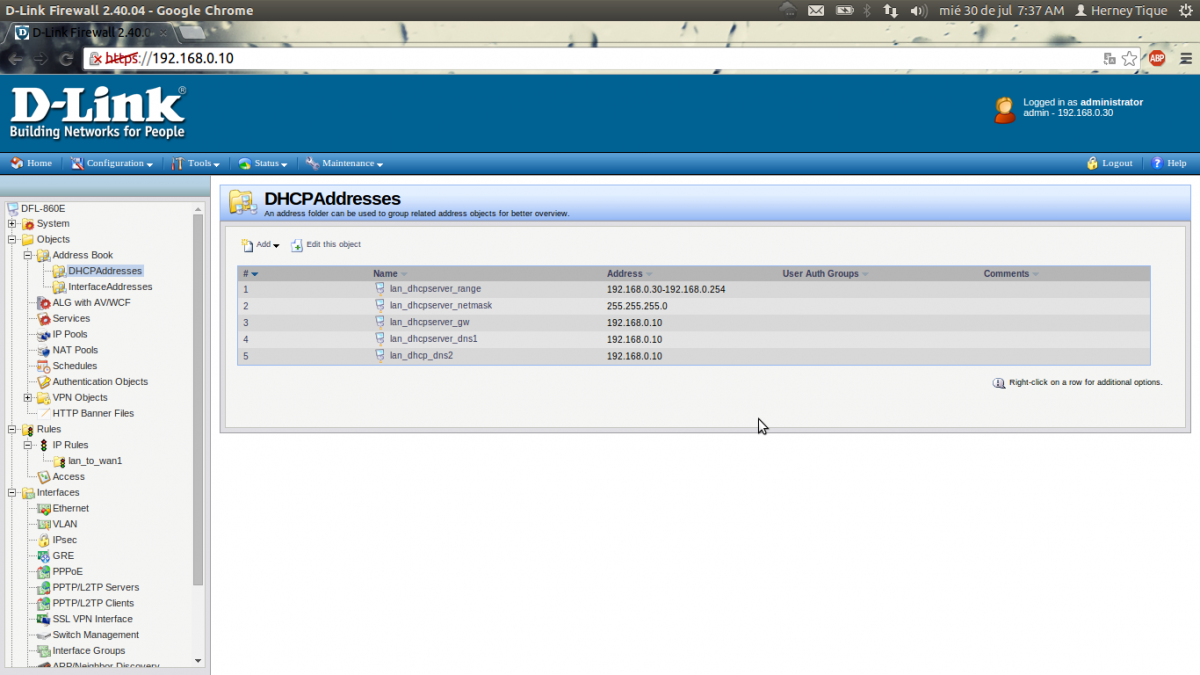Click the Logout link
This screenshot has height=675, width=1200.
pos(1109,163)
